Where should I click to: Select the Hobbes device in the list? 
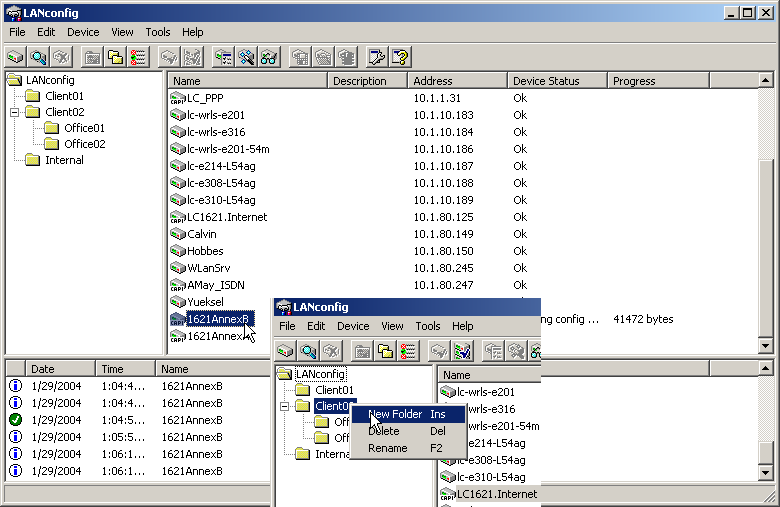pyautogui.click(x=205, y=251)
